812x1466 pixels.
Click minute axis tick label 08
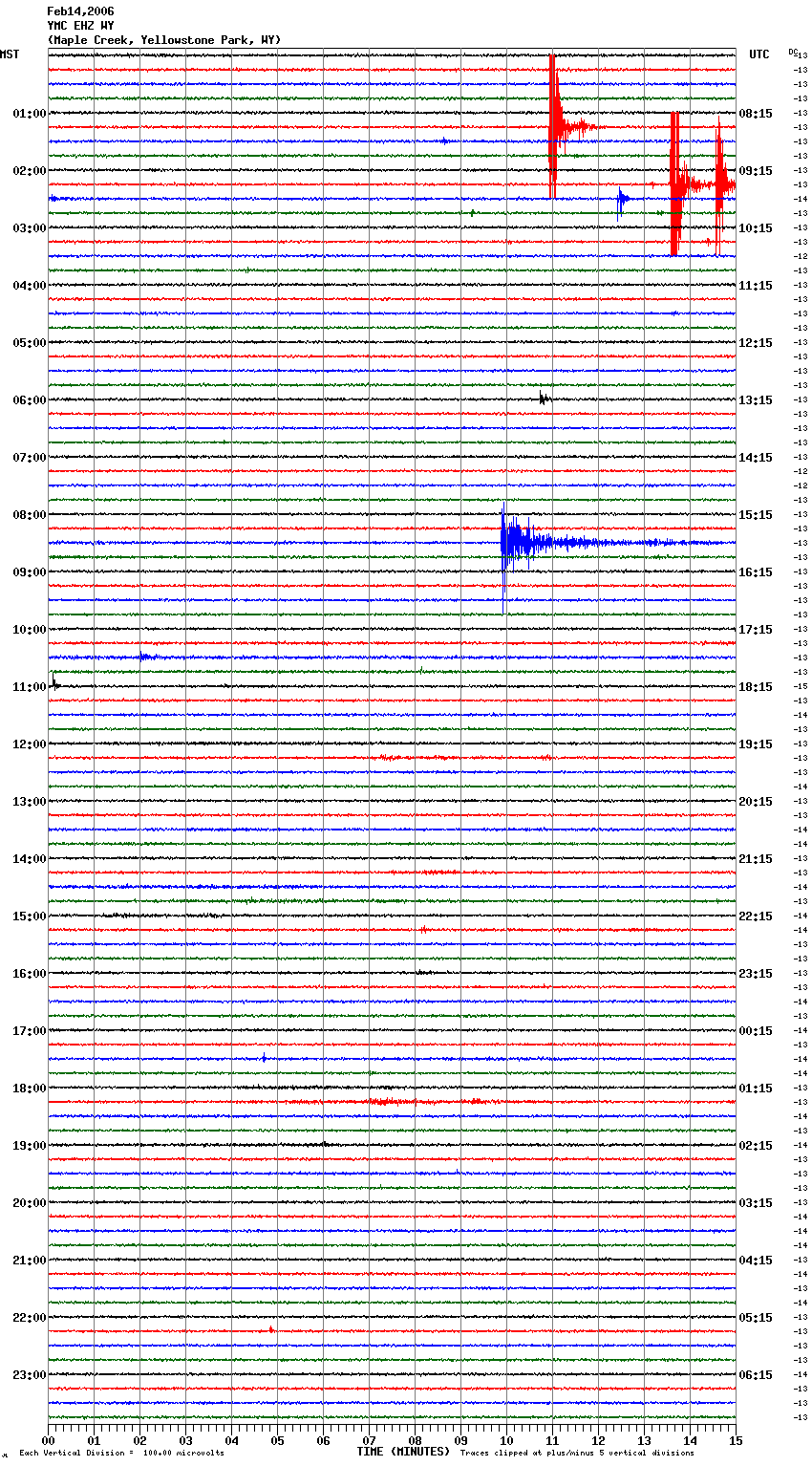[415, 1440]
